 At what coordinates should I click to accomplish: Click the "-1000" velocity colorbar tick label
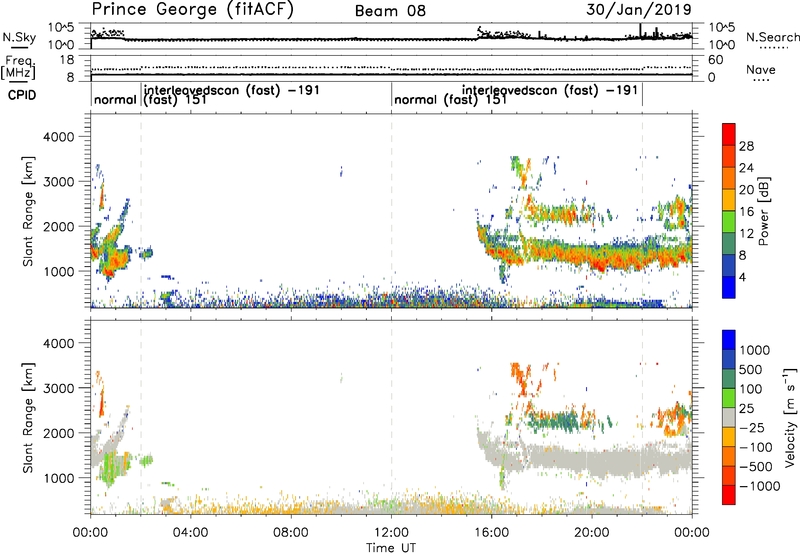pyautogui.click(x=760, y=486)
